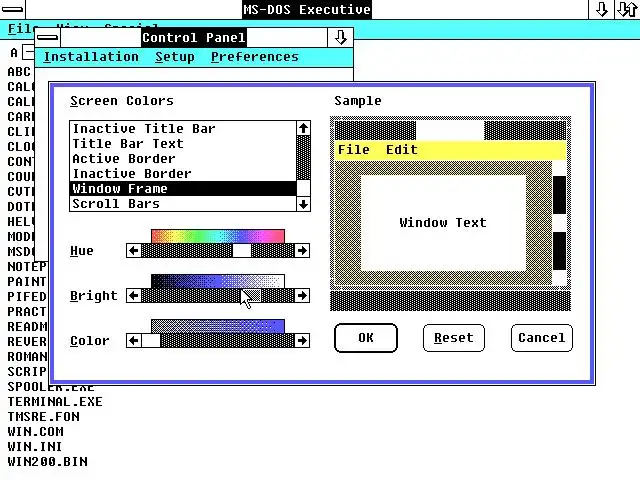
Task: Select WIN200.BIN in MS-DOS Executive
Action: pyautogui.click(x=47, y=462)
